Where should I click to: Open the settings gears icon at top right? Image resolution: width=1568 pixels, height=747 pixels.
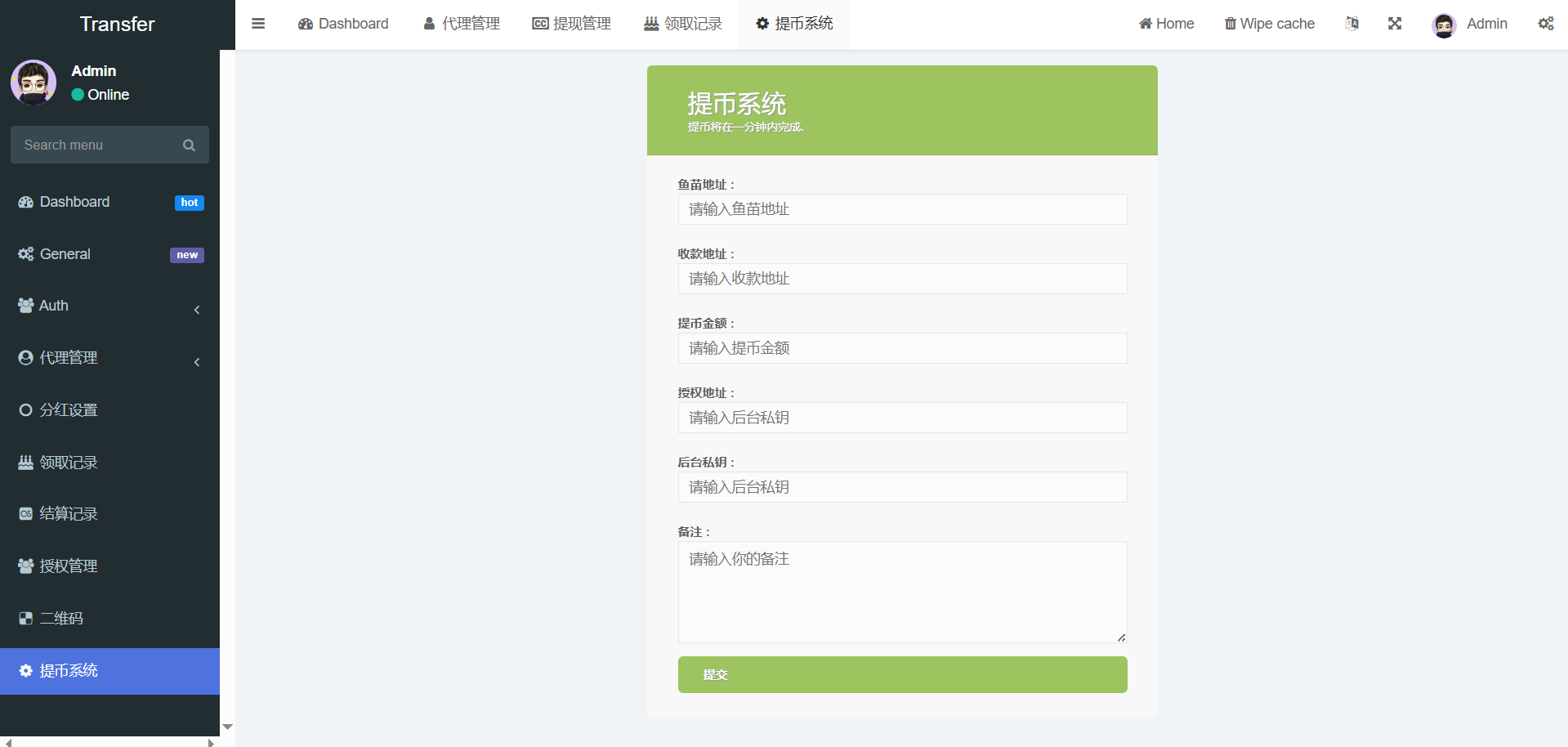tap(1545, 24)
